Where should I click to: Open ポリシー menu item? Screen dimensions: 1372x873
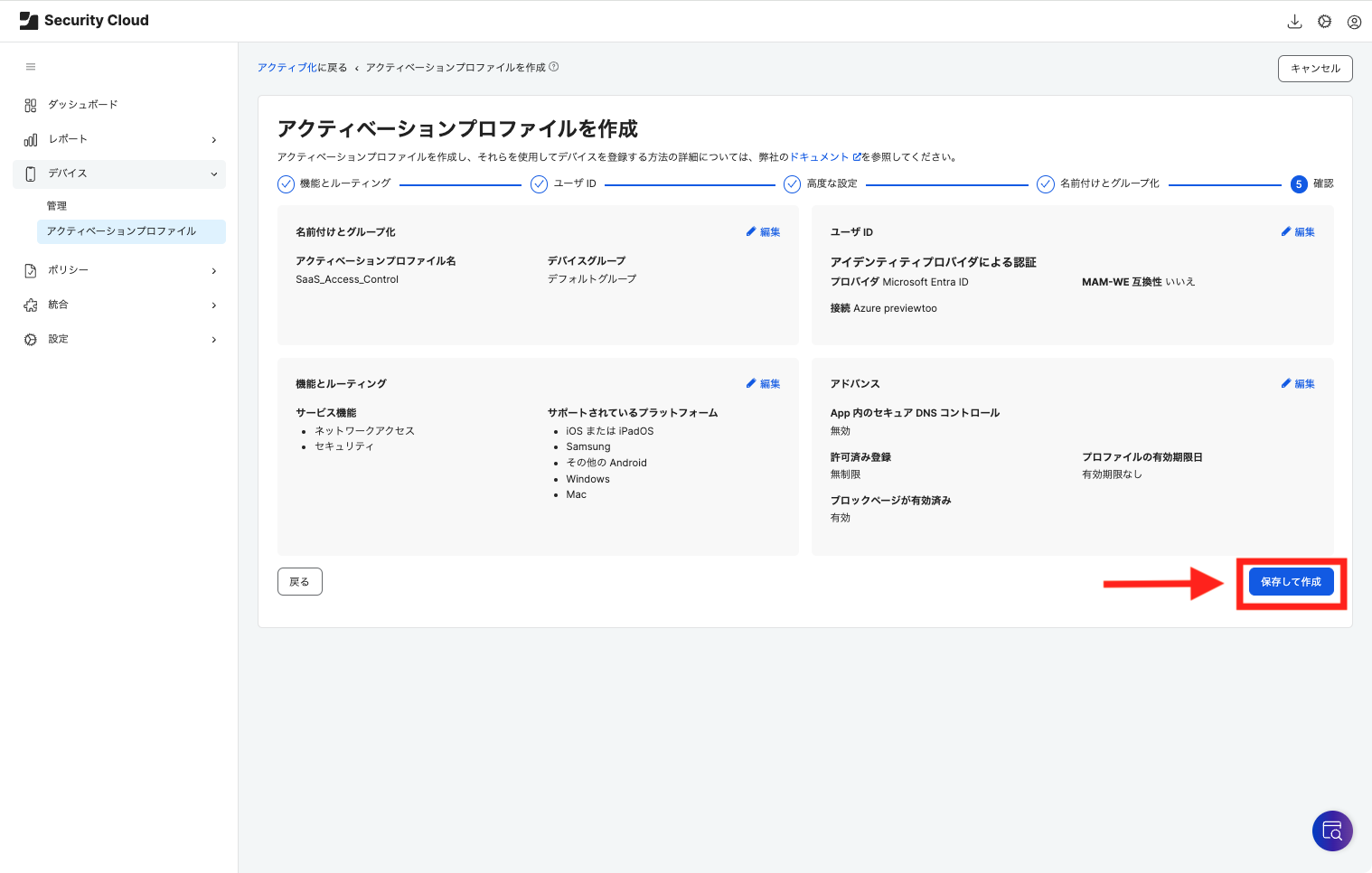pyautogui.click(x=119, y=270)
